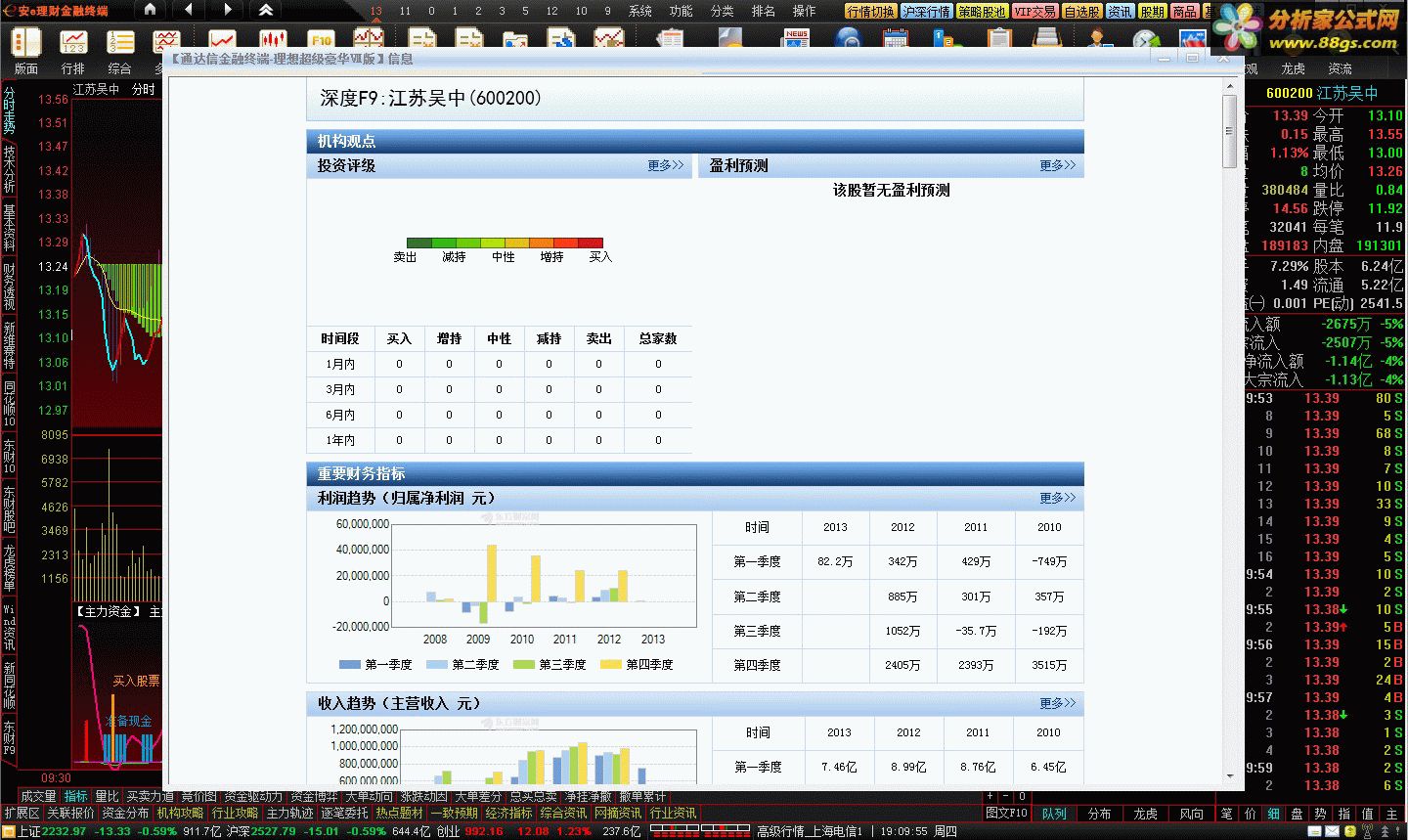
Task: Go back with the left arrow icon
Action: [189, 10]
